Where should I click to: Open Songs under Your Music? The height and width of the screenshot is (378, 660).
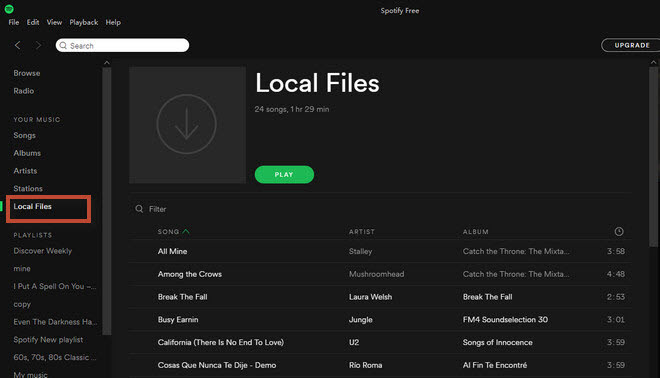(24, 136)
